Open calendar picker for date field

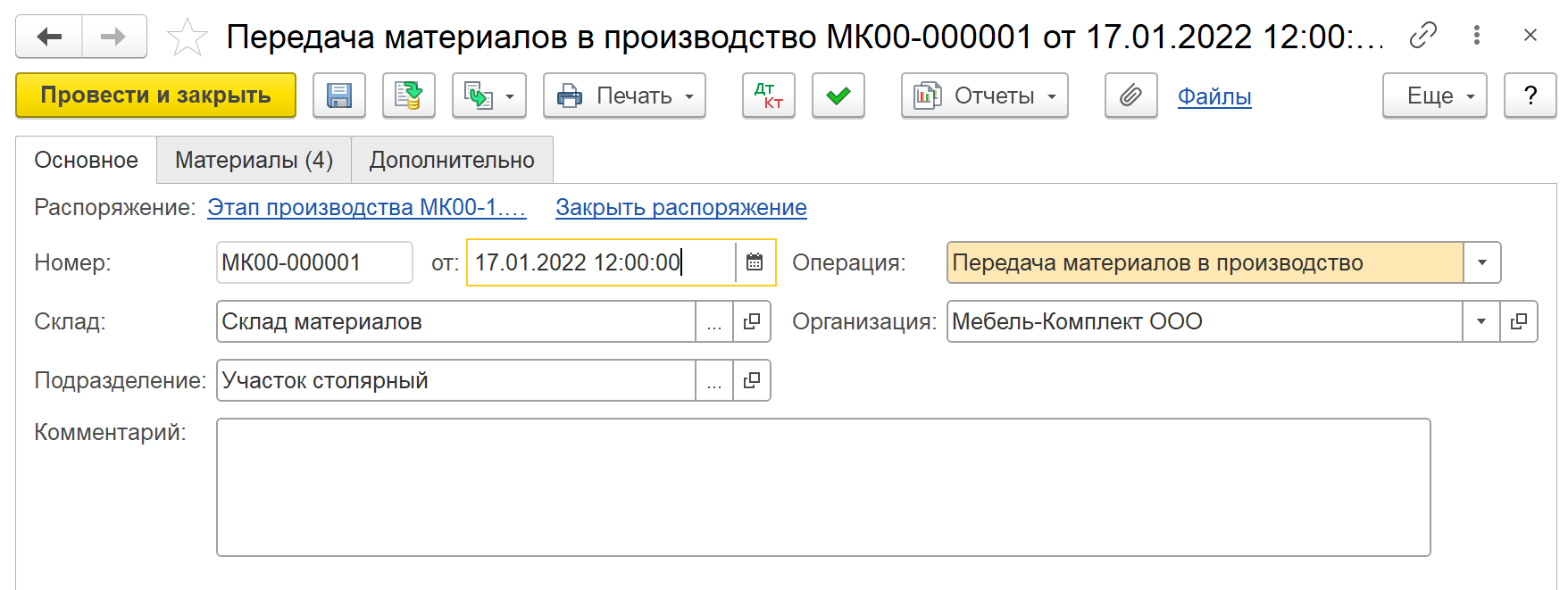click(x=755, y=262)
